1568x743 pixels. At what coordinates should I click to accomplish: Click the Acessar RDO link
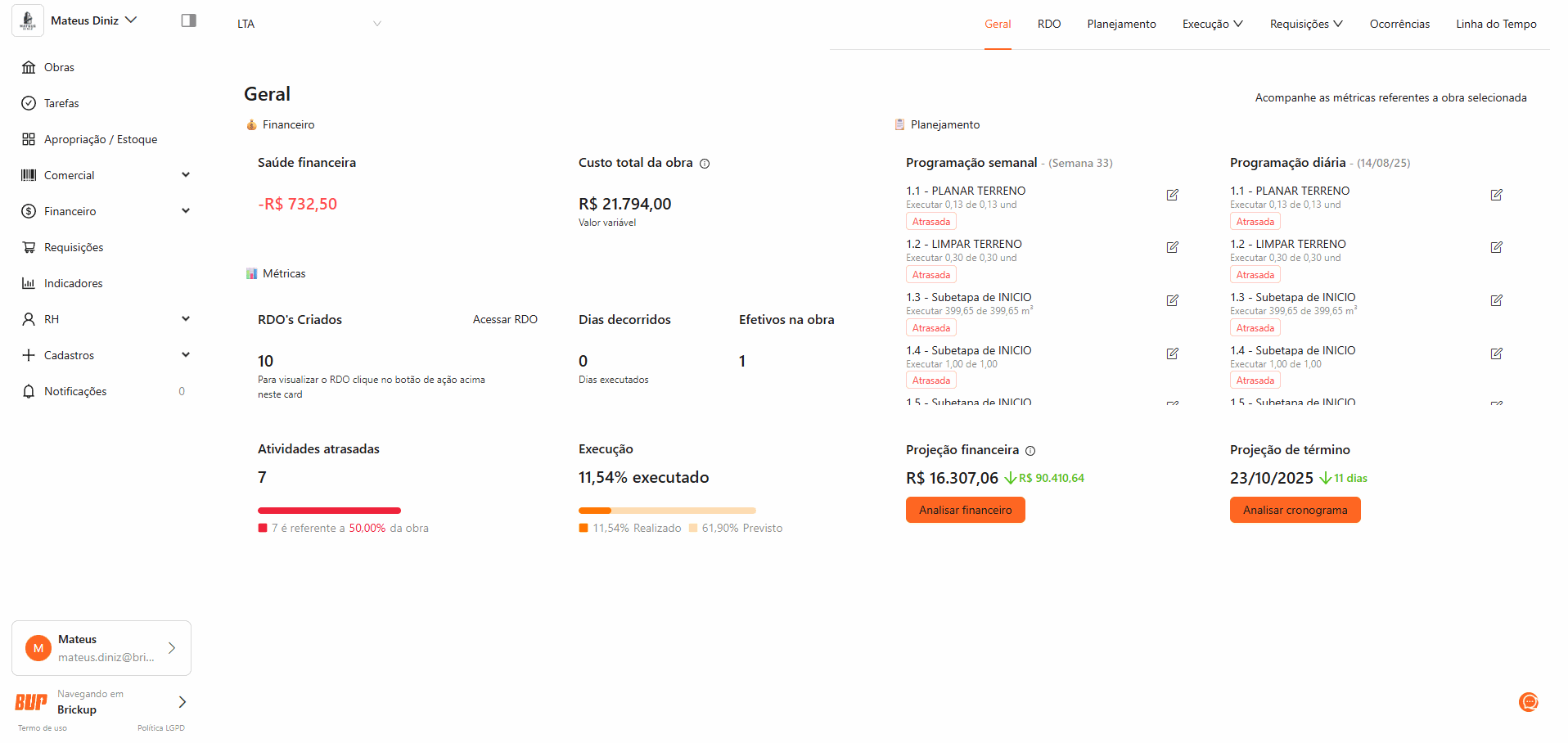point(505,319)
